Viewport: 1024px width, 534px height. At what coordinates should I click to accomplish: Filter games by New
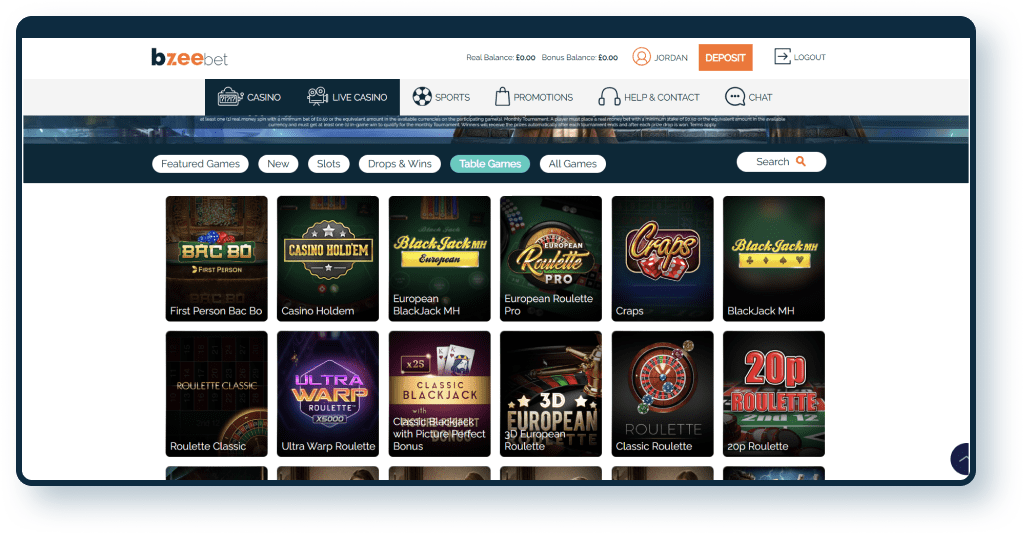(278, 164)
